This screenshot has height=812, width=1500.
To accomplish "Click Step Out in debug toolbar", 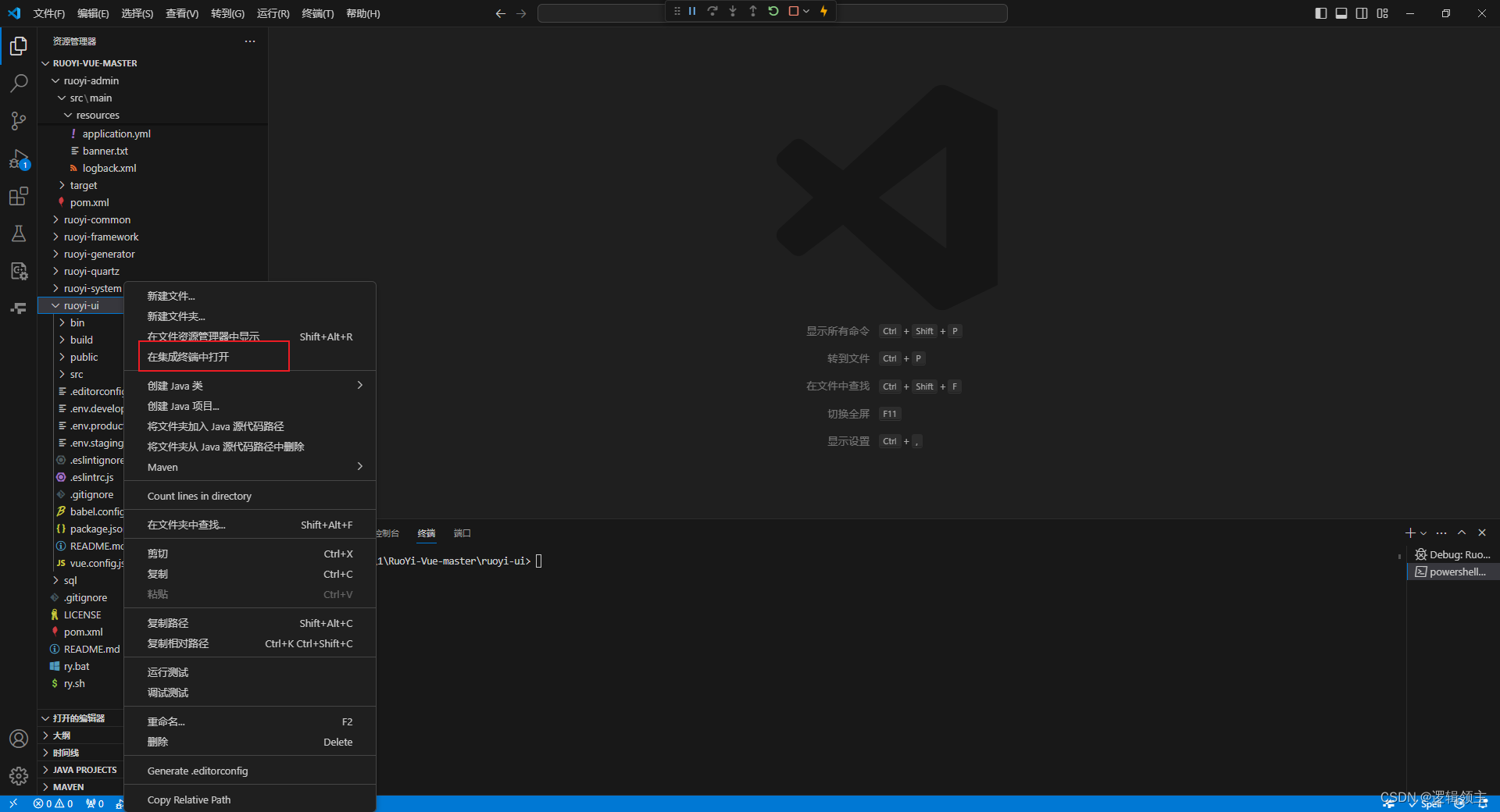I will 753,12.
